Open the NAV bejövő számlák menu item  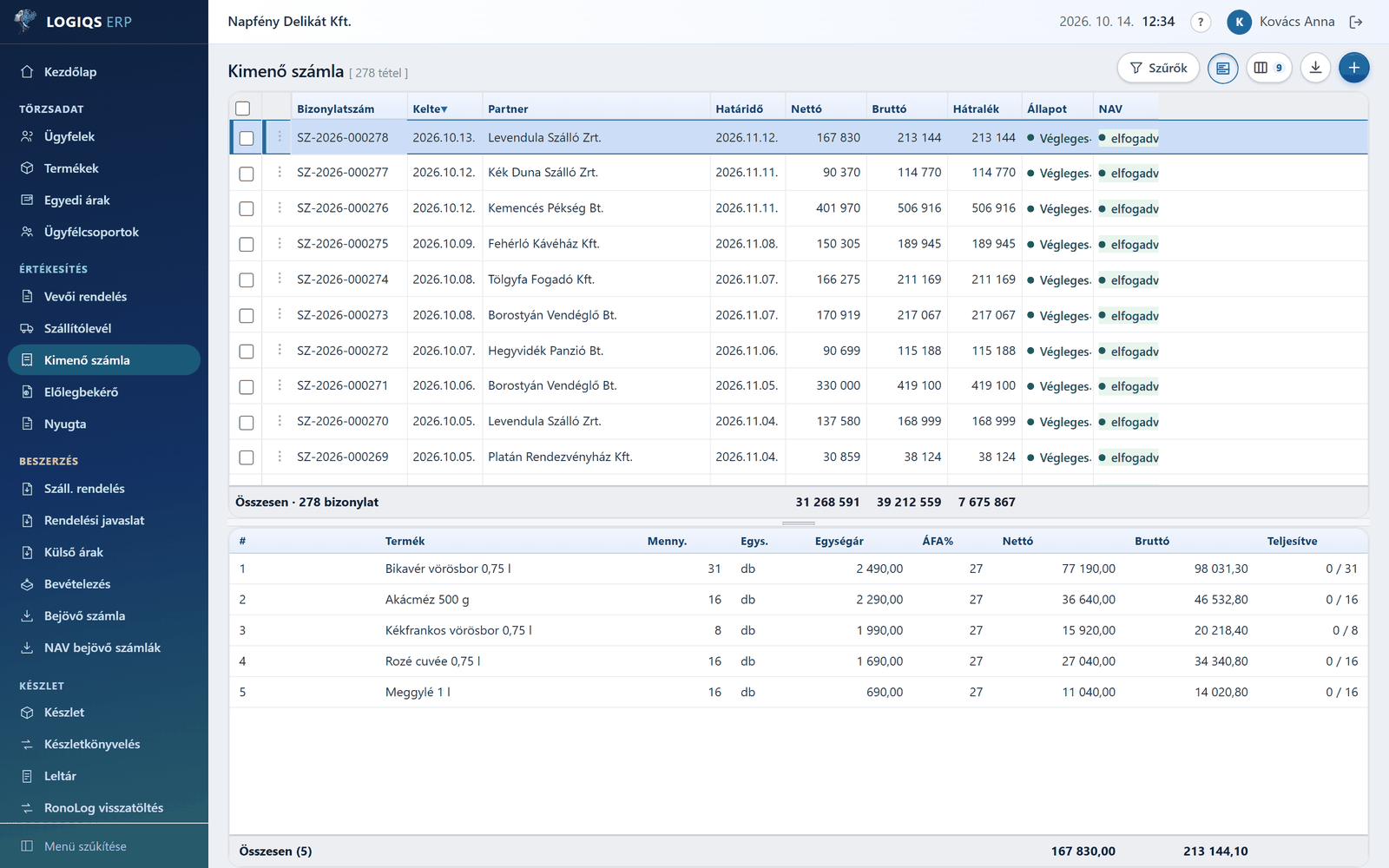pos(104,648)
